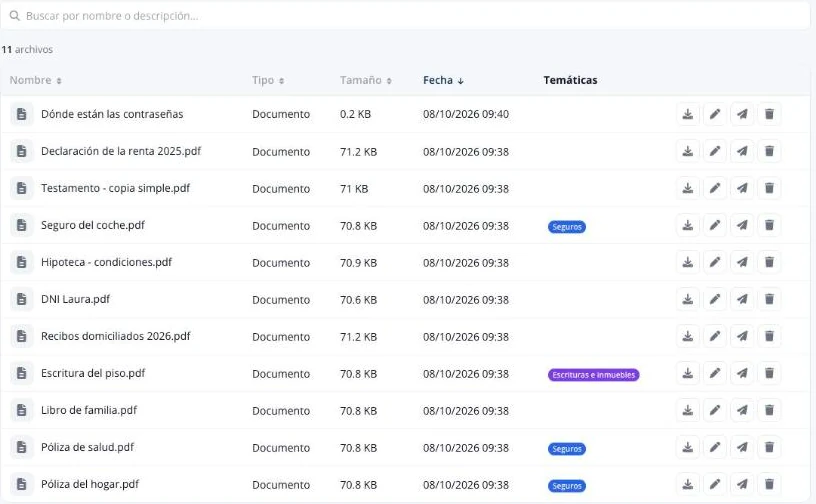Click 'Escrituras e inmuebles' tag

pos(593,375)
